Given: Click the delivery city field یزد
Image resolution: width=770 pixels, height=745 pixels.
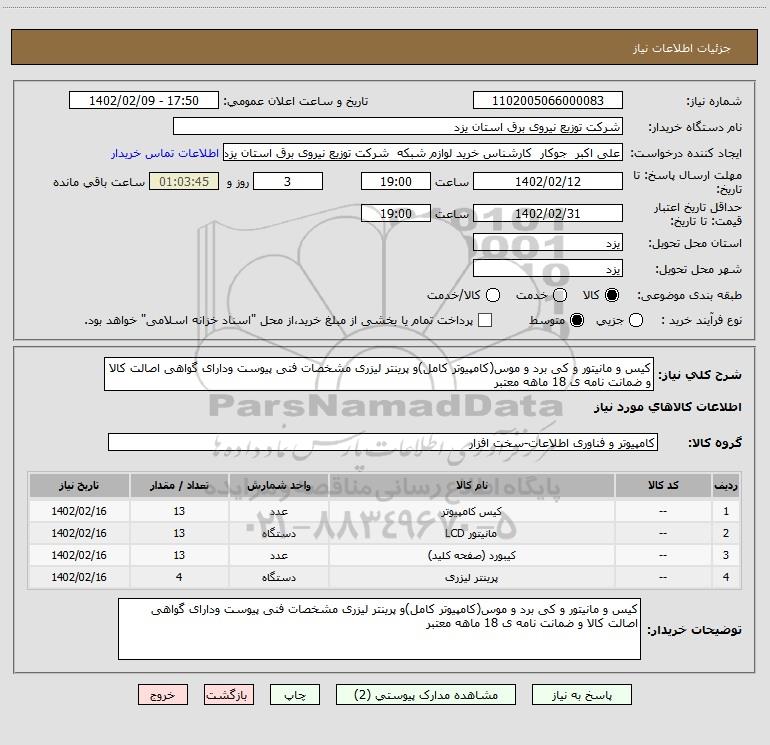Looking at the screenshot, I should point(548,269).
